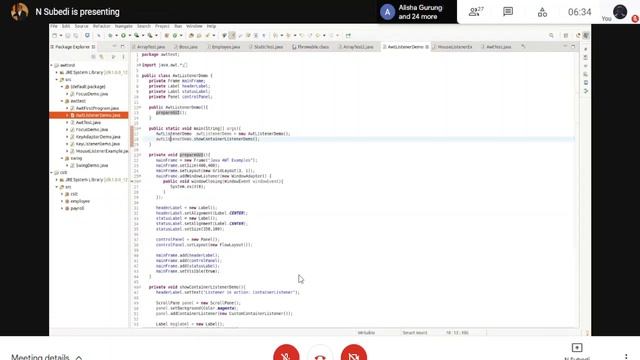Screen dimensions: 640x360
Task: Open the Search menu in Eclipse
Action: 144,26
